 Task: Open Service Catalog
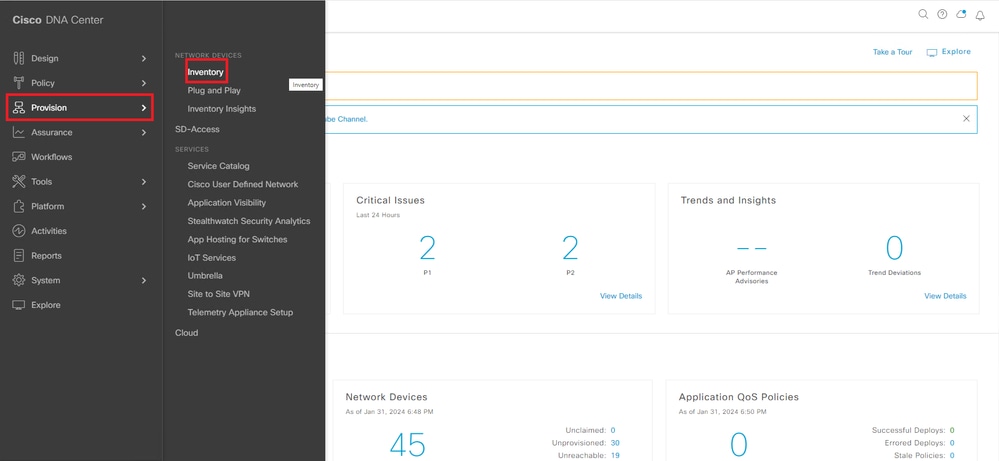pyautogui.click(x=219, y=166)
